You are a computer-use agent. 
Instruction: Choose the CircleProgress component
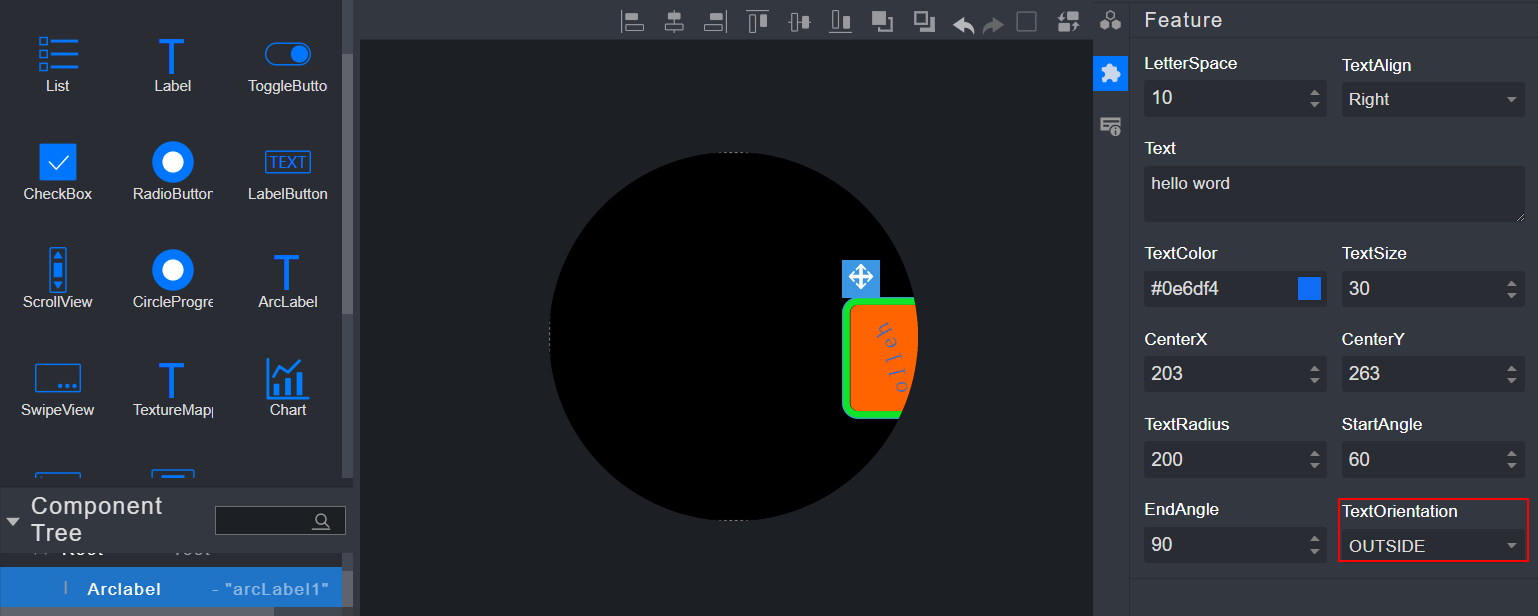[173, 281]
